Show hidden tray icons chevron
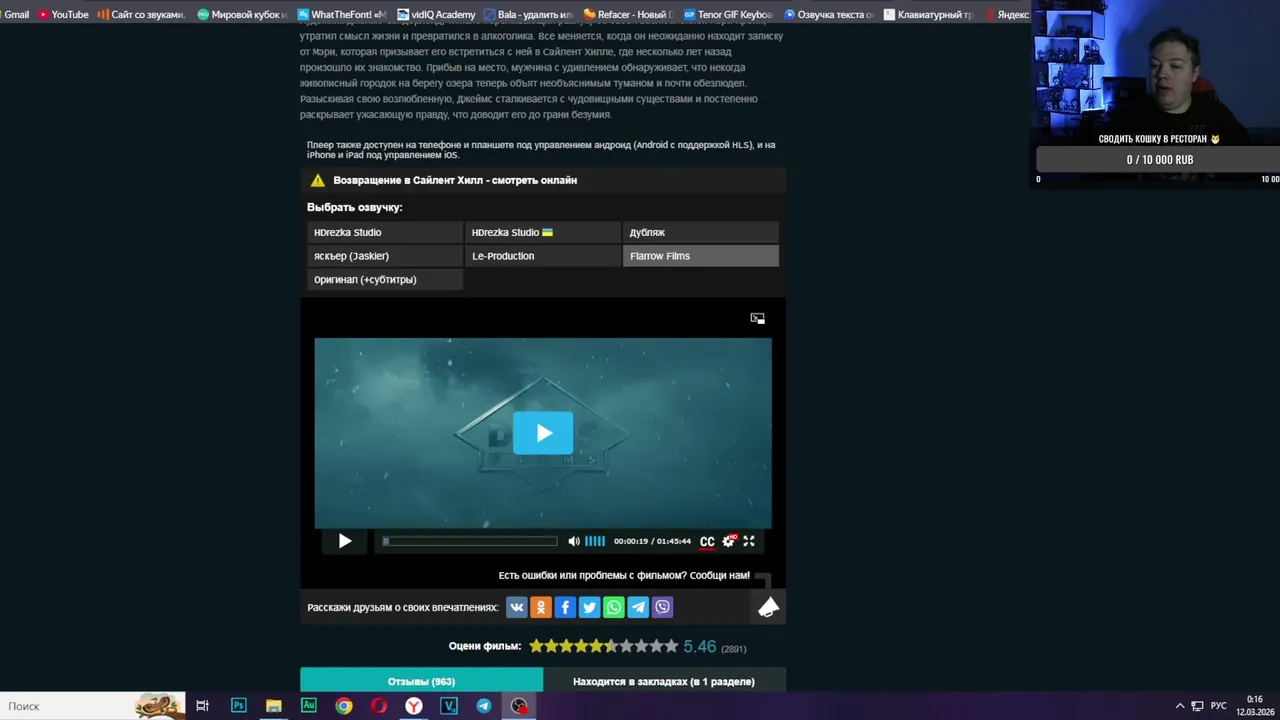The width and height of the screenshot is (1280, 720). tap(1179, 706)
